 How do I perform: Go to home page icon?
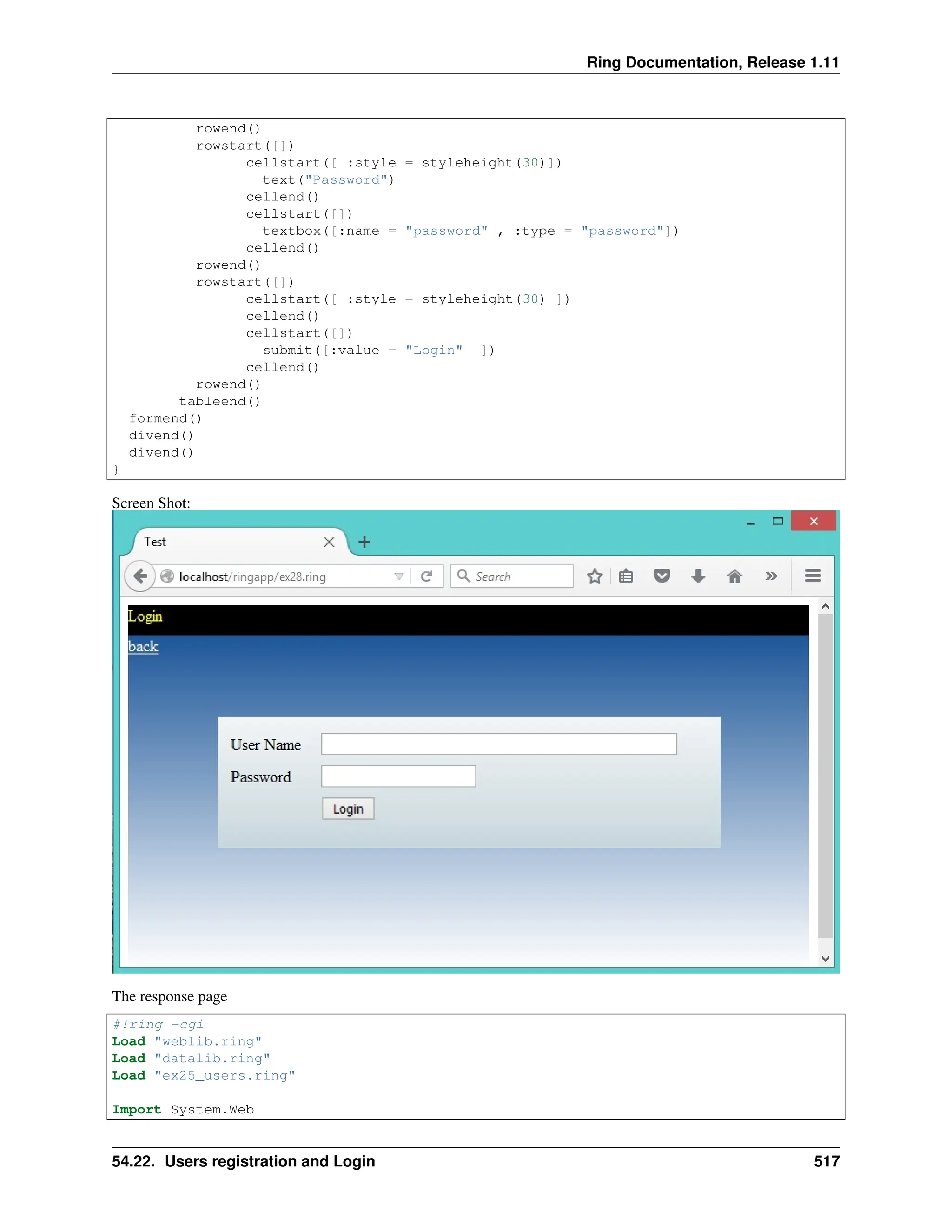click(x=734, y=576)
